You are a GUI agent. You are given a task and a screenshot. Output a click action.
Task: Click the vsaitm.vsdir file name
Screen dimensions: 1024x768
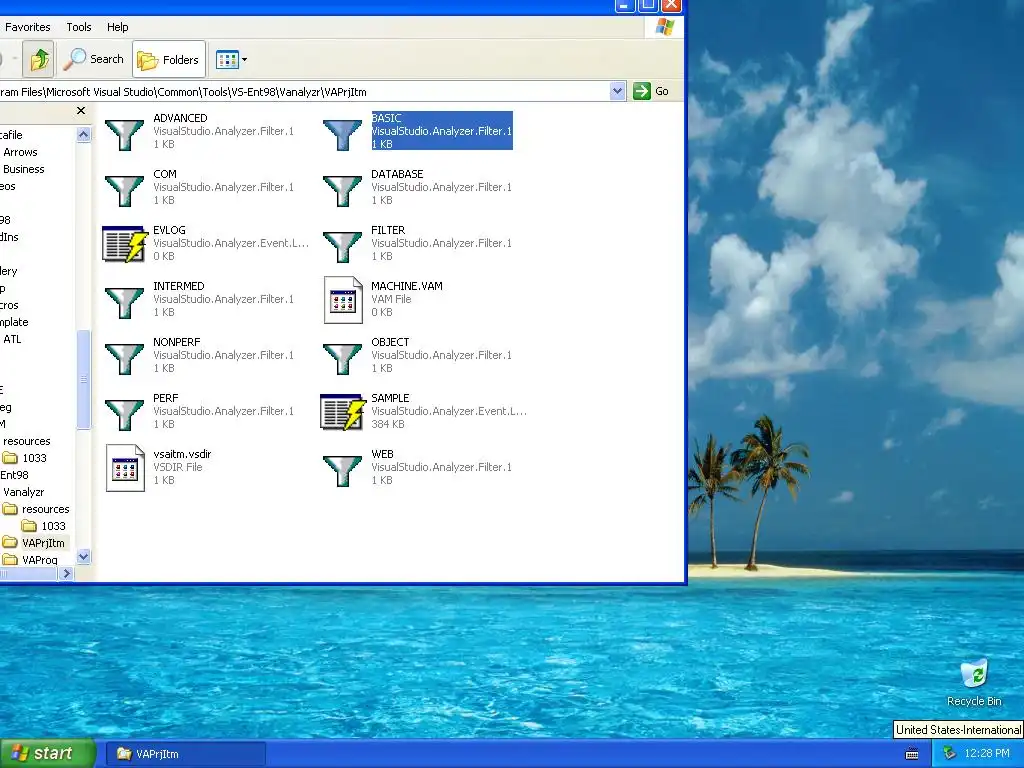[182, 454]
